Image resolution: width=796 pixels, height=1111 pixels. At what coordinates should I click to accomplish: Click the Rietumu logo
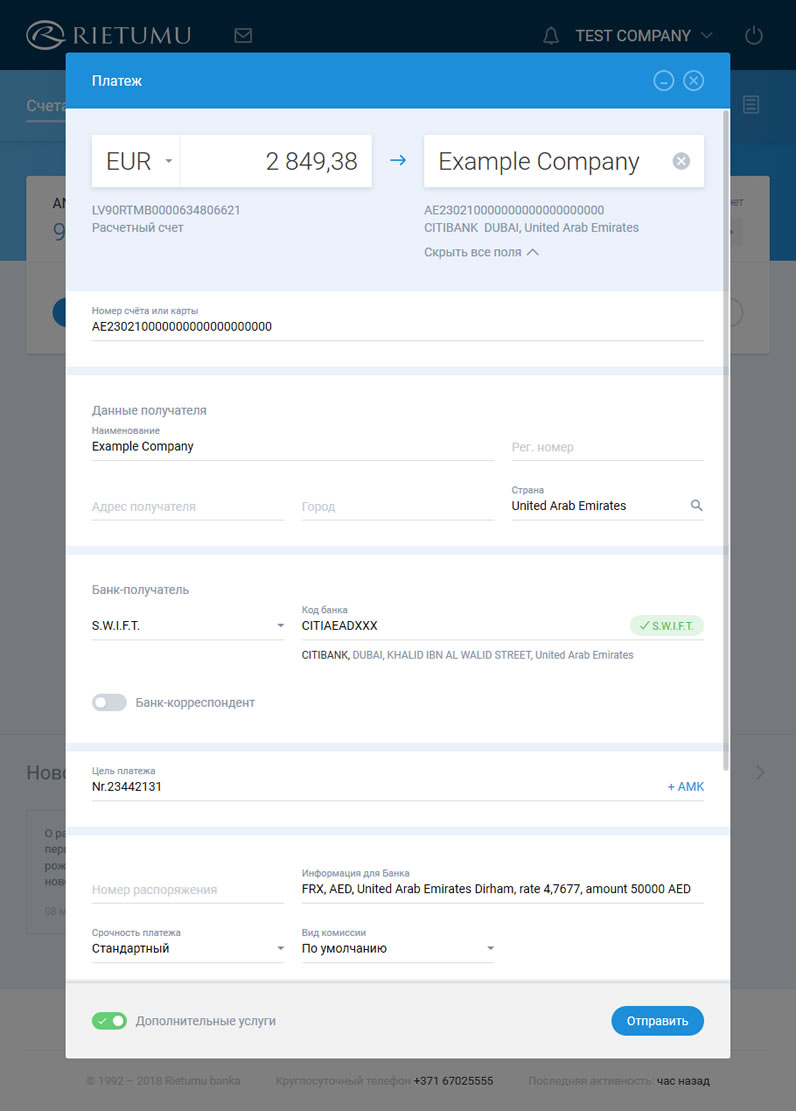pos(108,36)
